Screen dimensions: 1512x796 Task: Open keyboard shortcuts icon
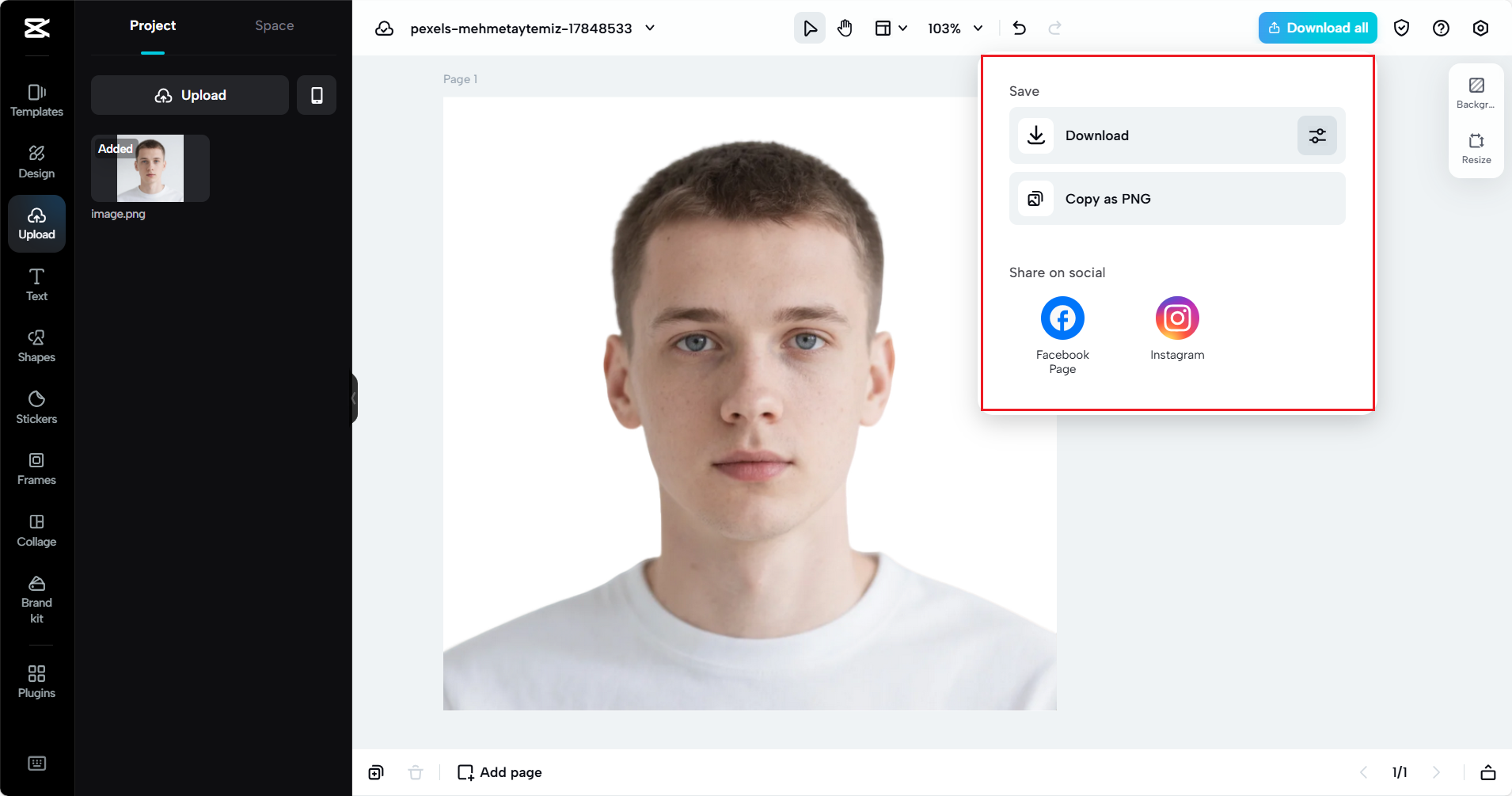[36, 764]
